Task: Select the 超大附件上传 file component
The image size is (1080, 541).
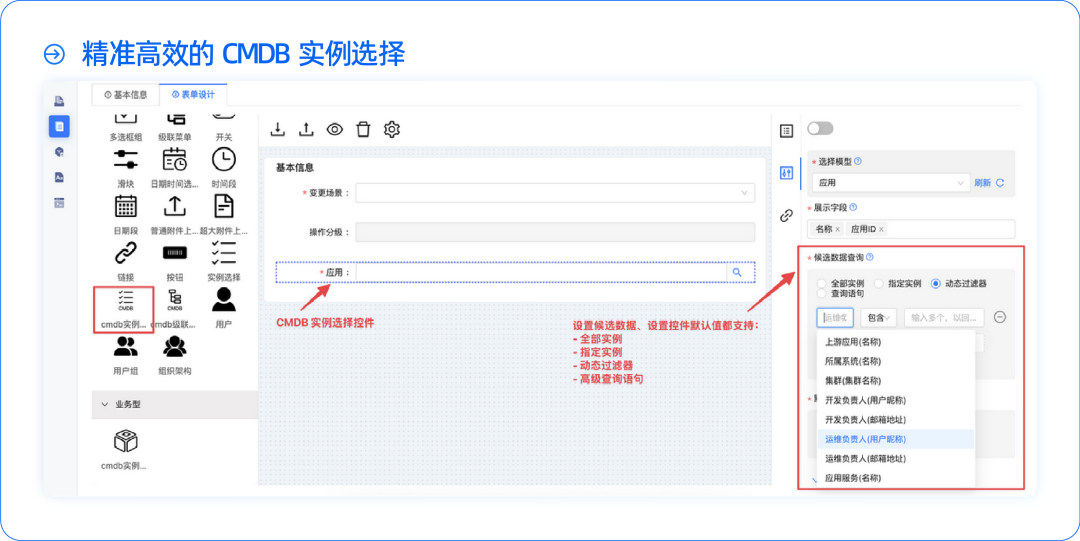Action: (223, 206)
